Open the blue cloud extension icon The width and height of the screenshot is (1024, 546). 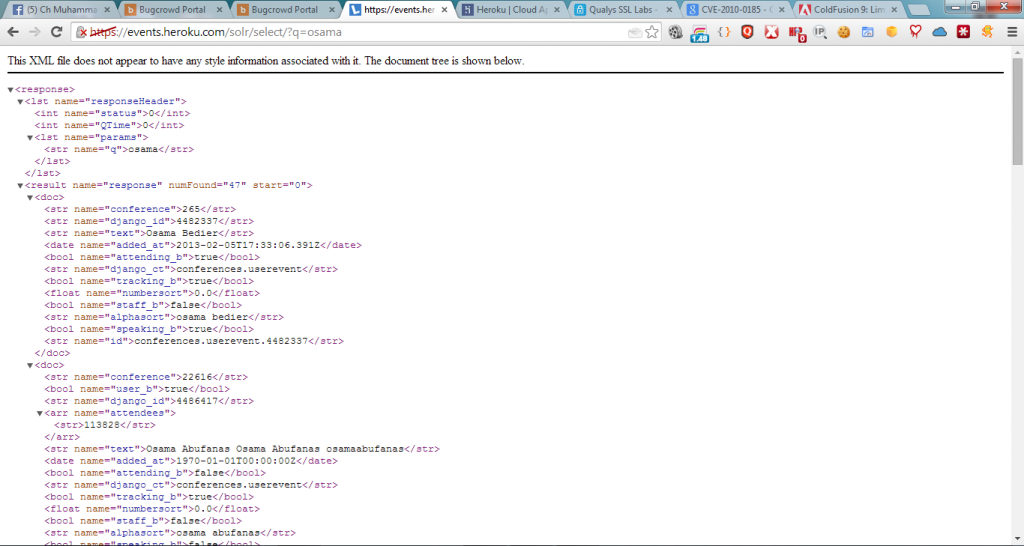point(939,32)
